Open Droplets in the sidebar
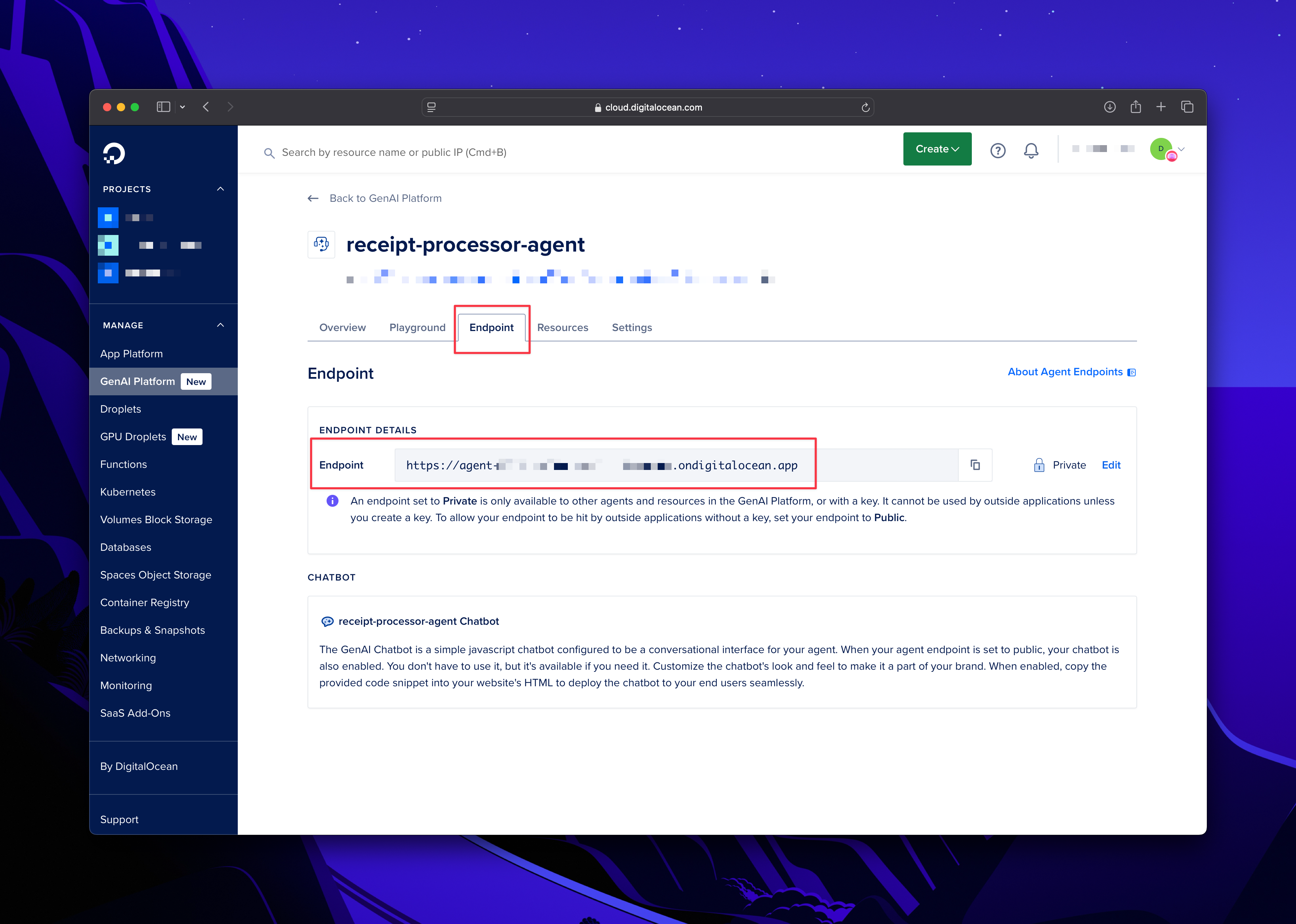The image size is (1296, 924). 121,409
